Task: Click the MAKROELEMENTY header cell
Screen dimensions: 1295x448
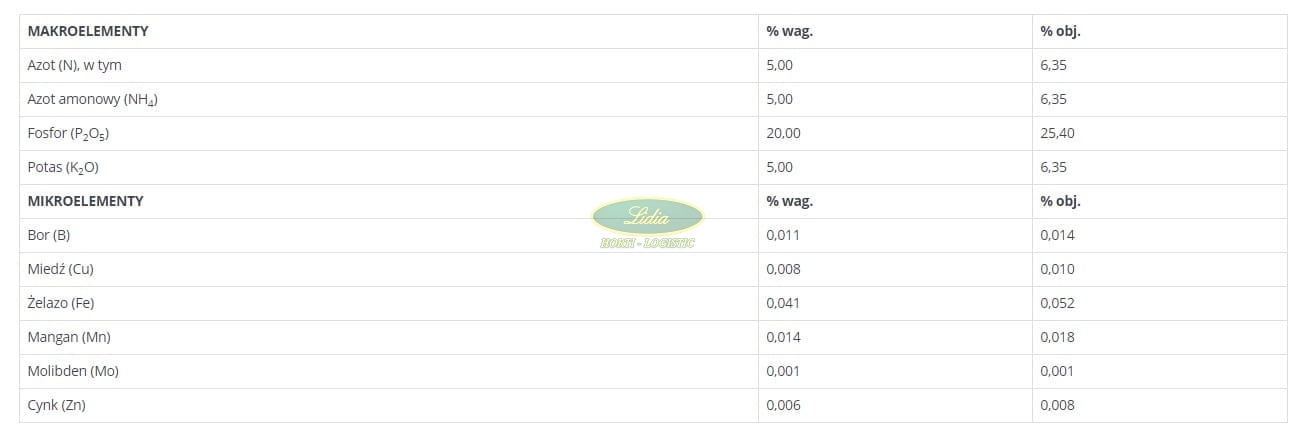Action: coord(88,31)
